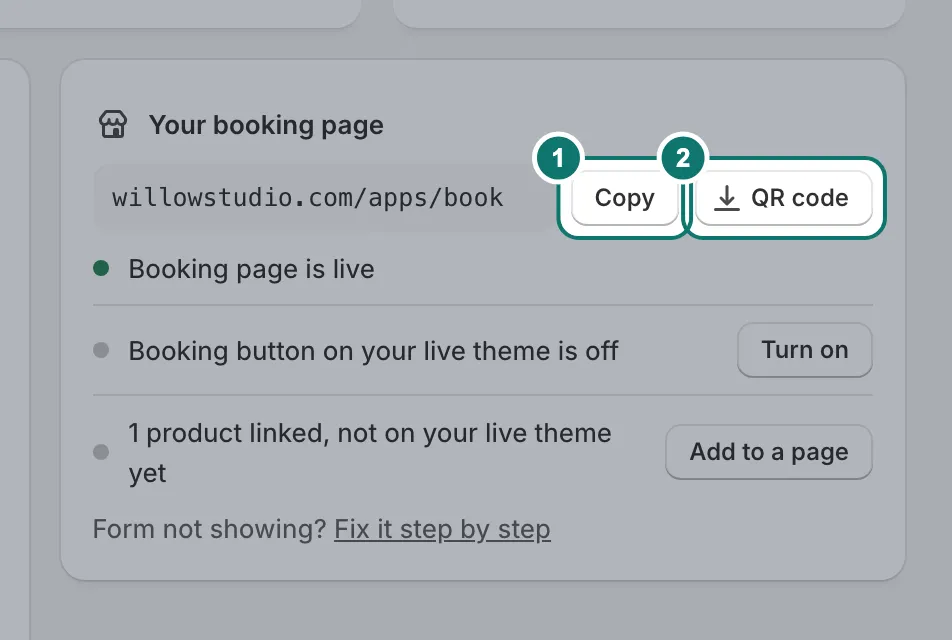The image size is (952, 640).
Task: Click the Your booking page heading
Action: pos(266,125)
